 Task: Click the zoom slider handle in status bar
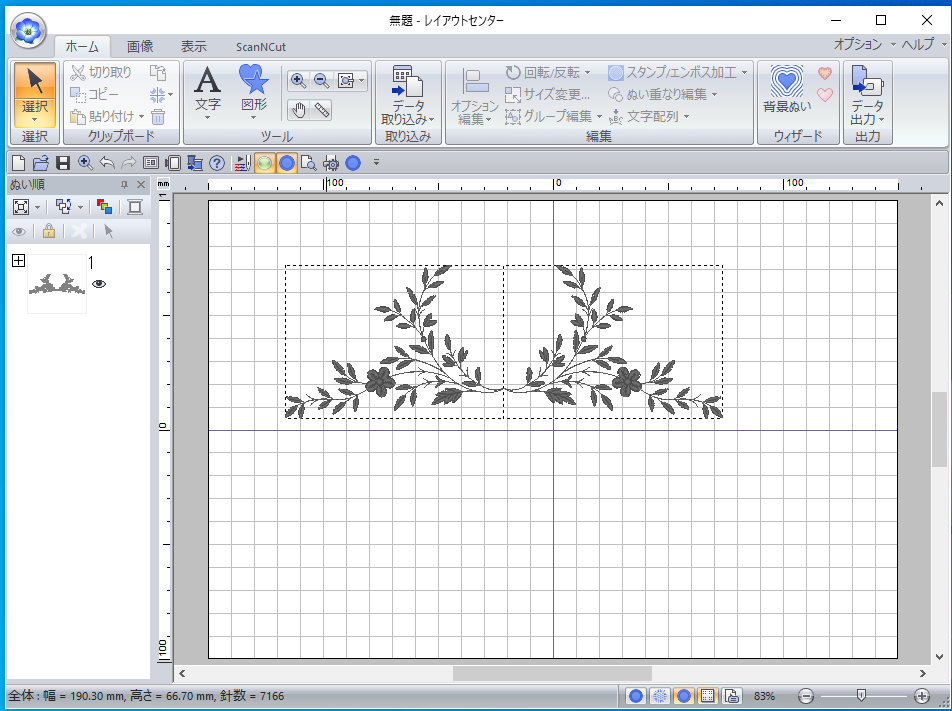(861, 696)
